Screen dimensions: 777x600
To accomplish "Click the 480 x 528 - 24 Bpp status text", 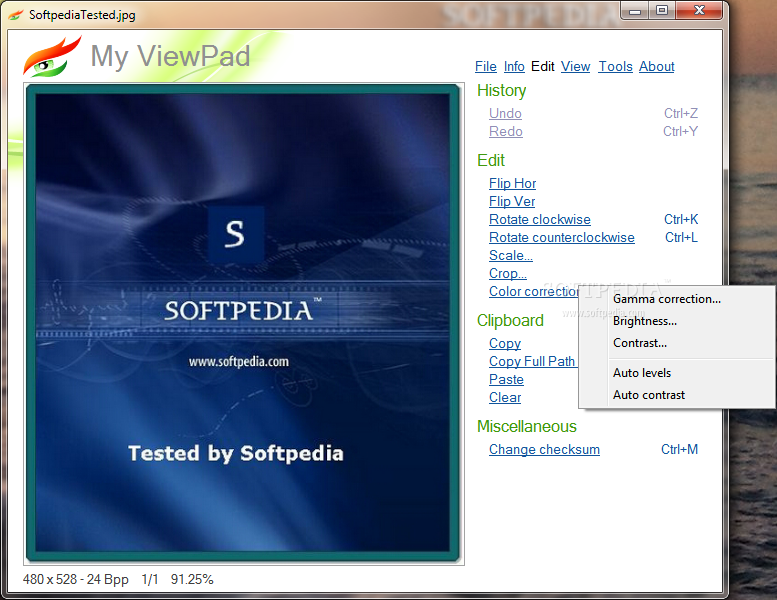I will click(75, 579).
